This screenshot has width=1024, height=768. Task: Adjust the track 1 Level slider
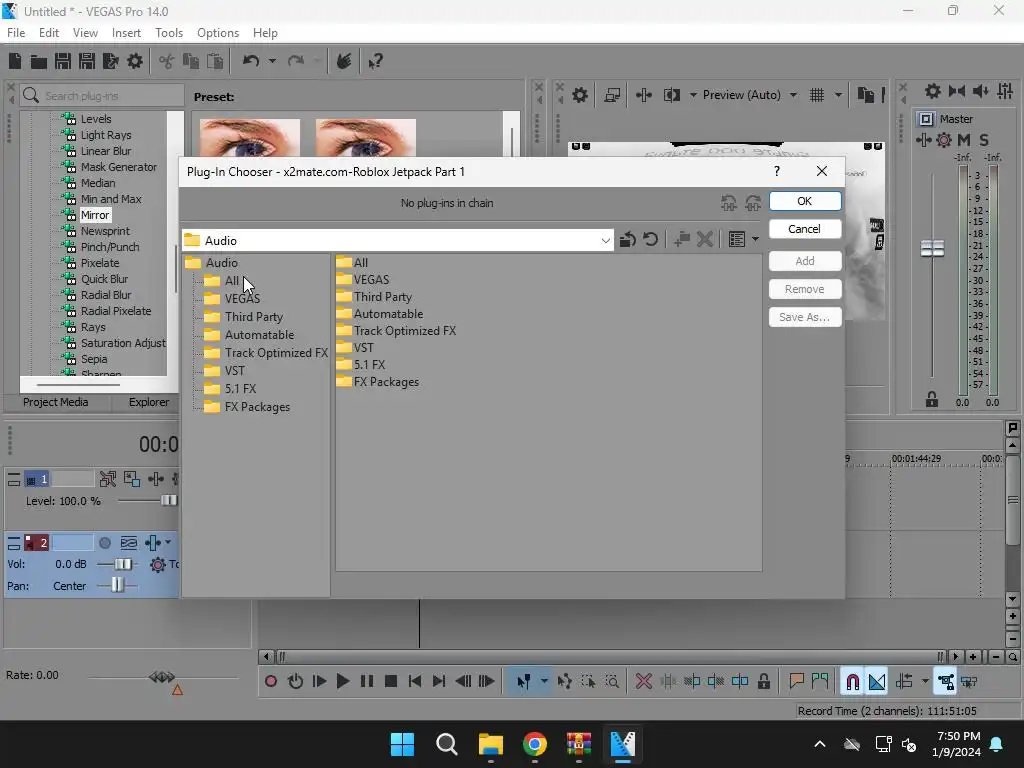[168, 500]
